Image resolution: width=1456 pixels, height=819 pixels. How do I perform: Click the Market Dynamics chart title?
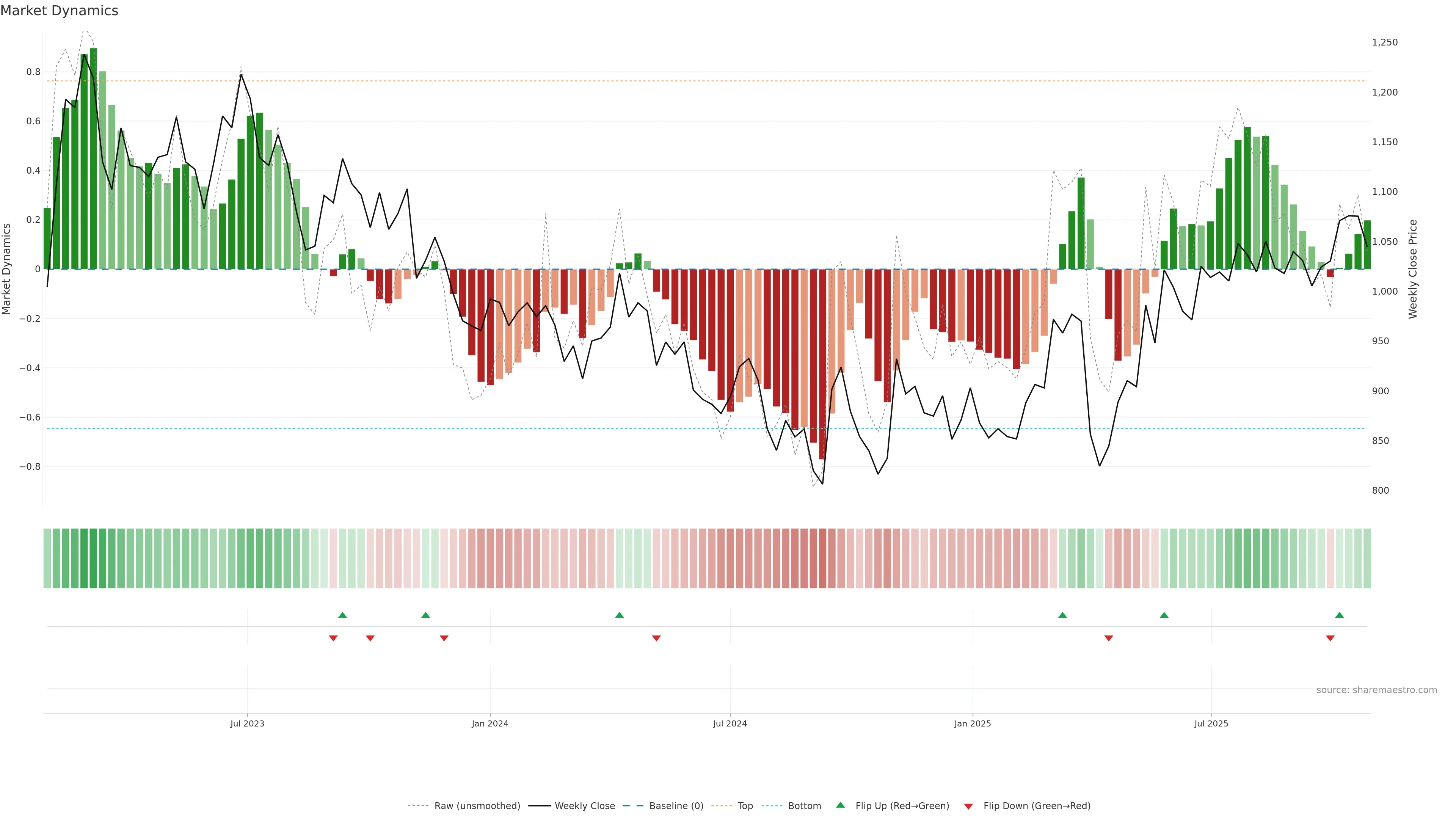(x=60, y=11)
